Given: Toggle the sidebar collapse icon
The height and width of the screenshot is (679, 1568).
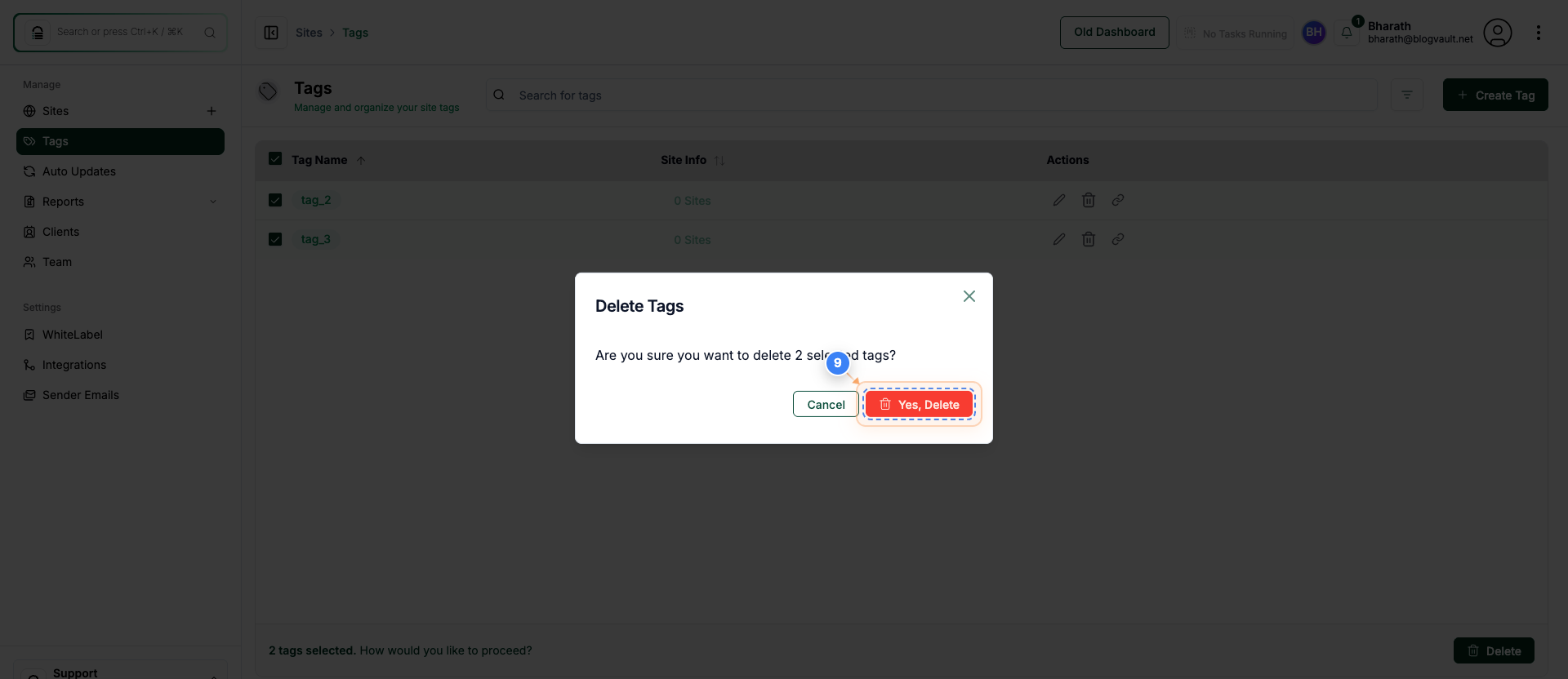Looking at the screenshot, I should (x=271, y=33).
